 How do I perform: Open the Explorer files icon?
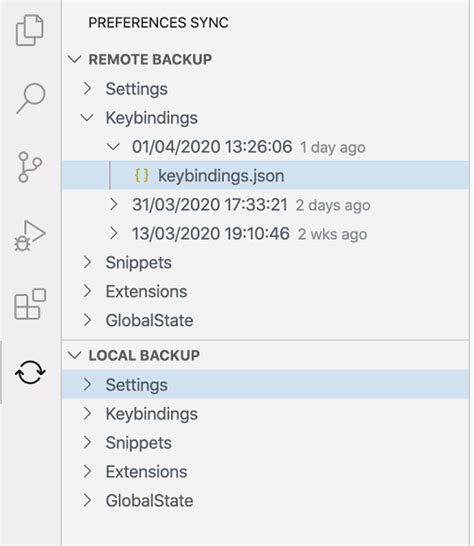[x=30, y=30]
